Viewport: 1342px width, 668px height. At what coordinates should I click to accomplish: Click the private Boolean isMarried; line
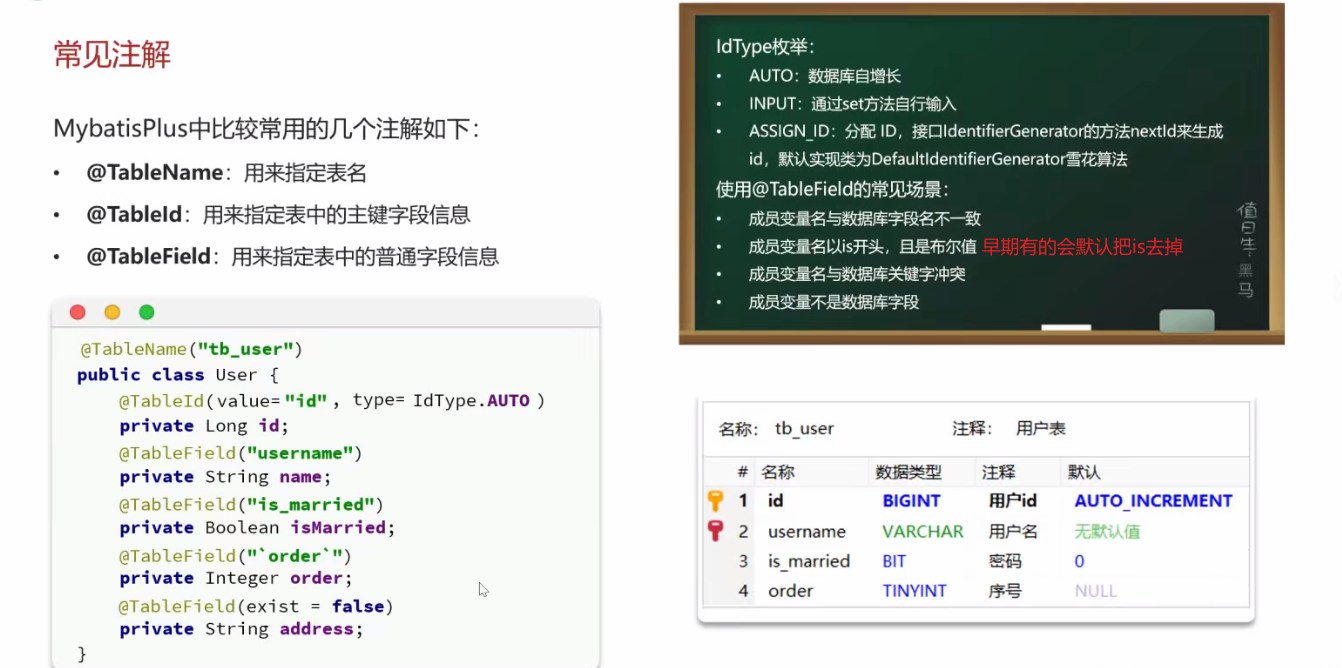click(x=258, y=528)
